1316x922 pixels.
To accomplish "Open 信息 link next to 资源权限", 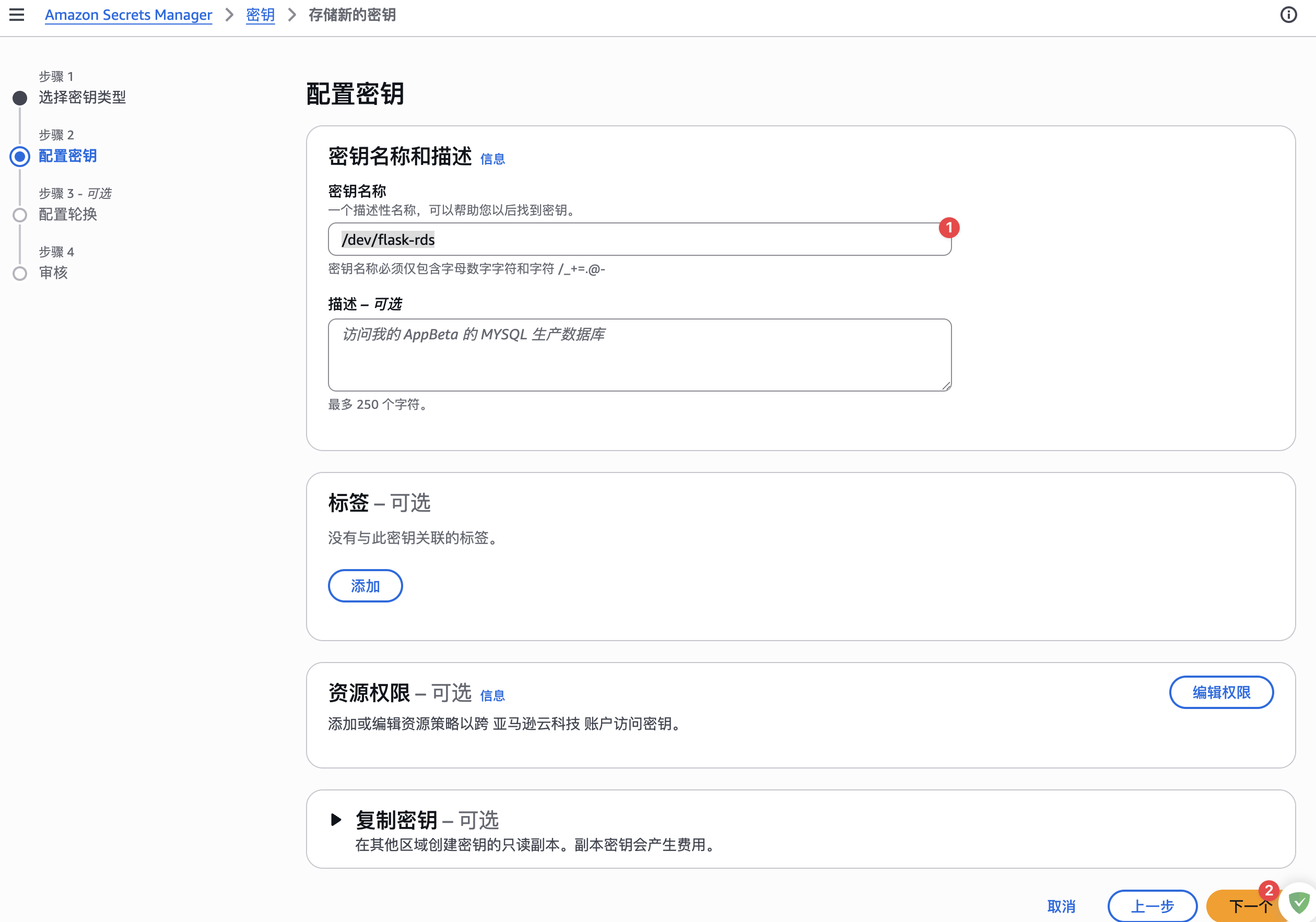I will coord(492,695).
